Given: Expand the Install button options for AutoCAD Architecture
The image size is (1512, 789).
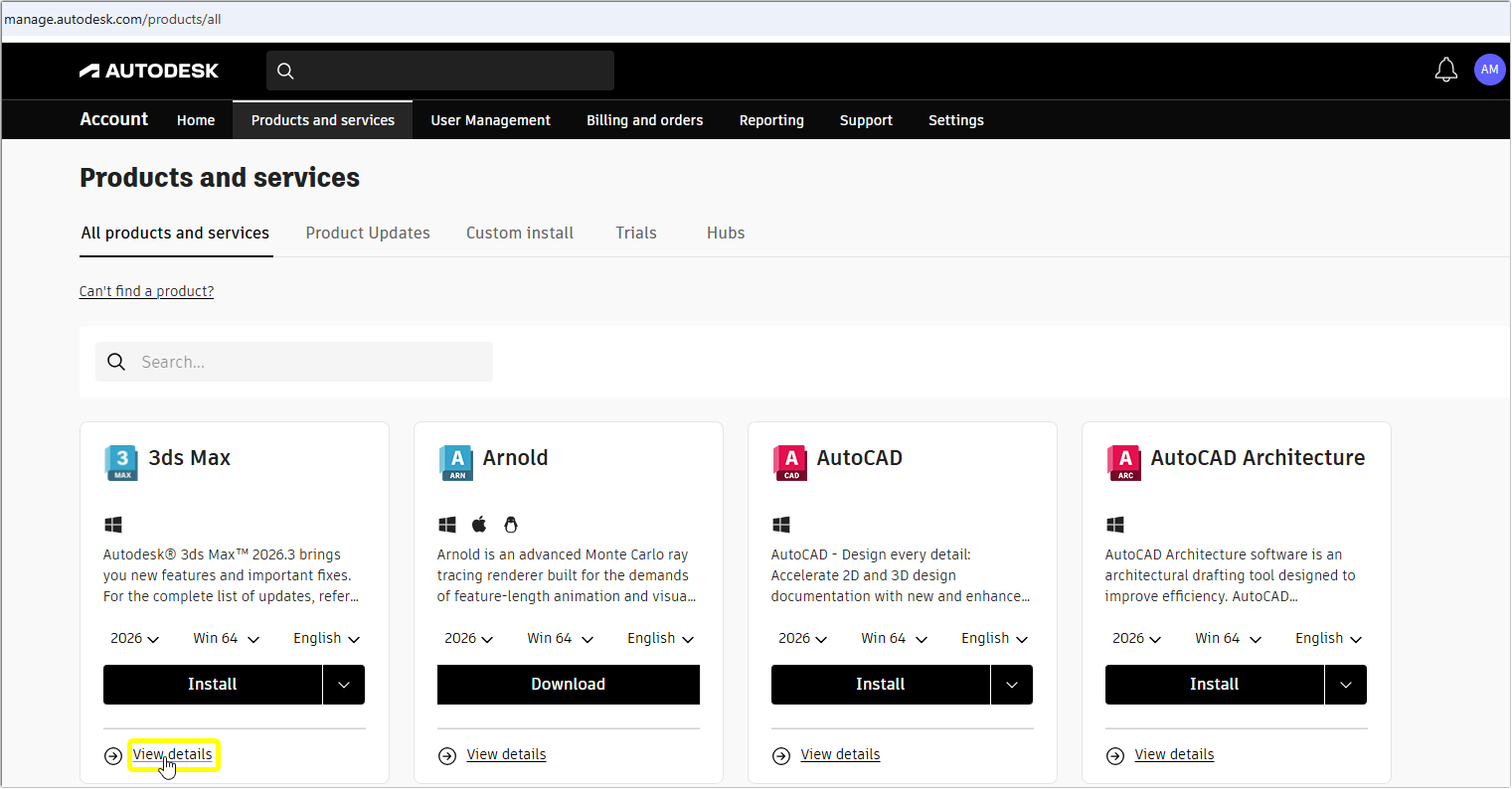Looking at the screenshot, I should pos(1345,684).
